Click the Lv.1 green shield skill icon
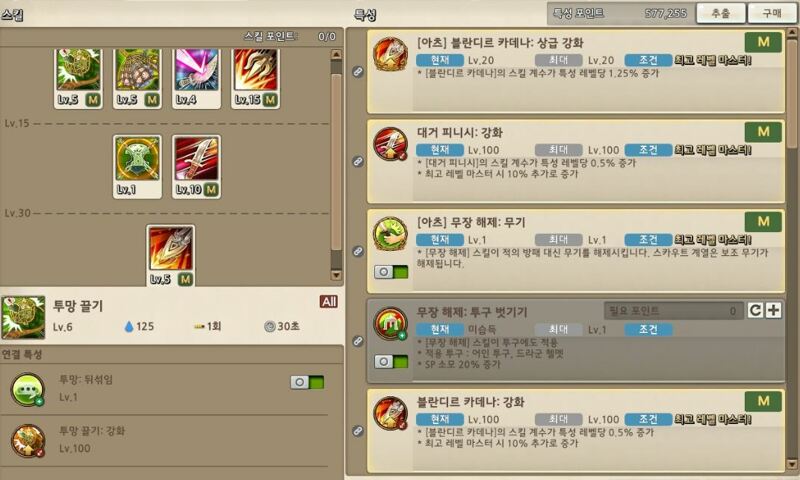Image resolution: width=800 pixels, height=480 pixels. [x=137, y=166]
